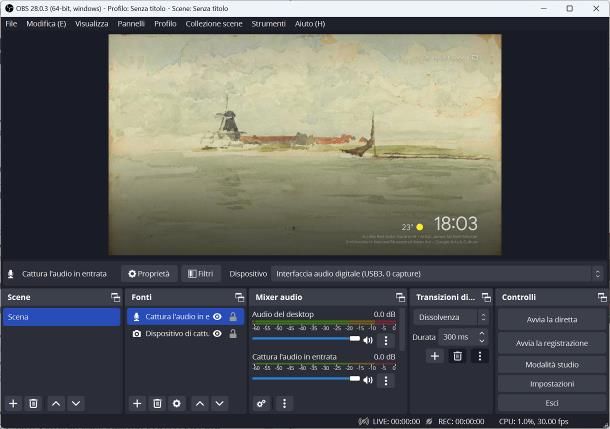The width and height of the screenshot is (610, 429).
Task: Open the Aiuto (H) menu
Action: click(310, 24)
